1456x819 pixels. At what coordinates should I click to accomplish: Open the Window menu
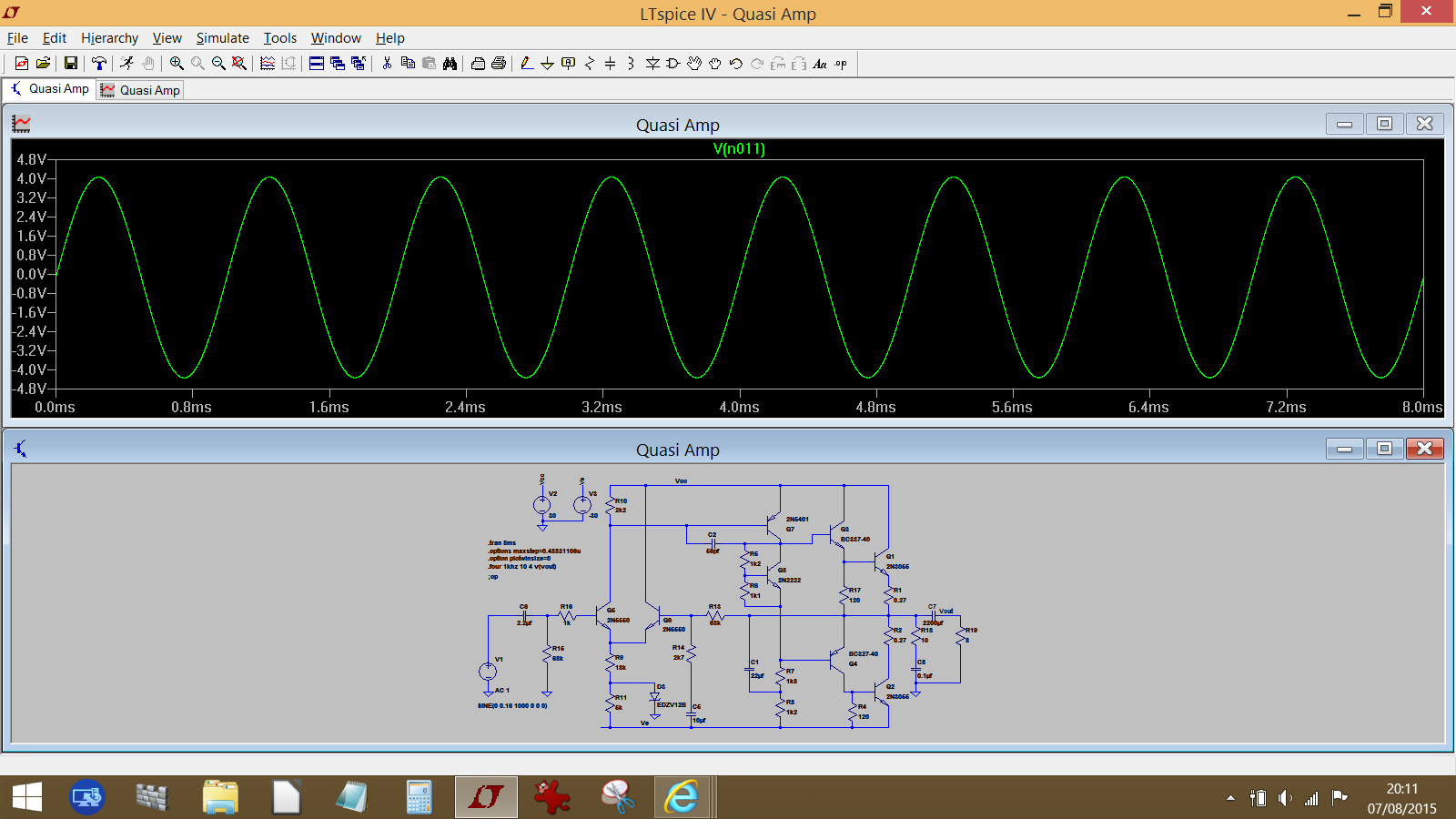(336, 37)
